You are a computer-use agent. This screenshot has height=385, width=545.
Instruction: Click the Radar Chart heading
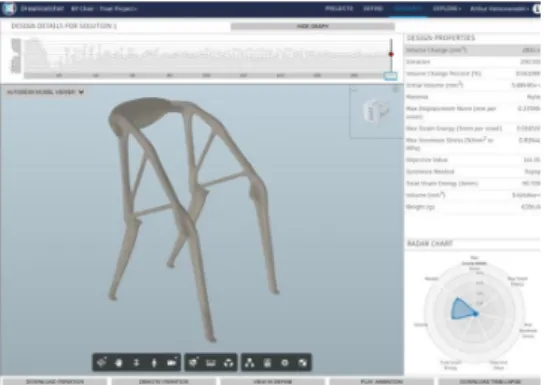click(430, 244)
